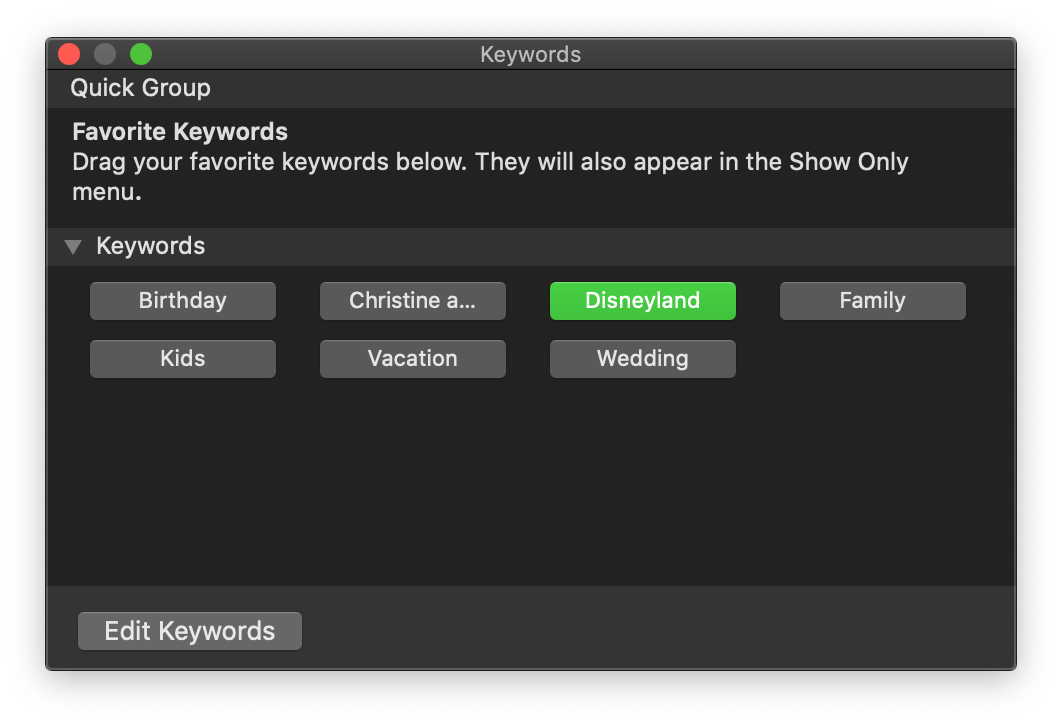Toggle the Family keyword

coord(872,301)
